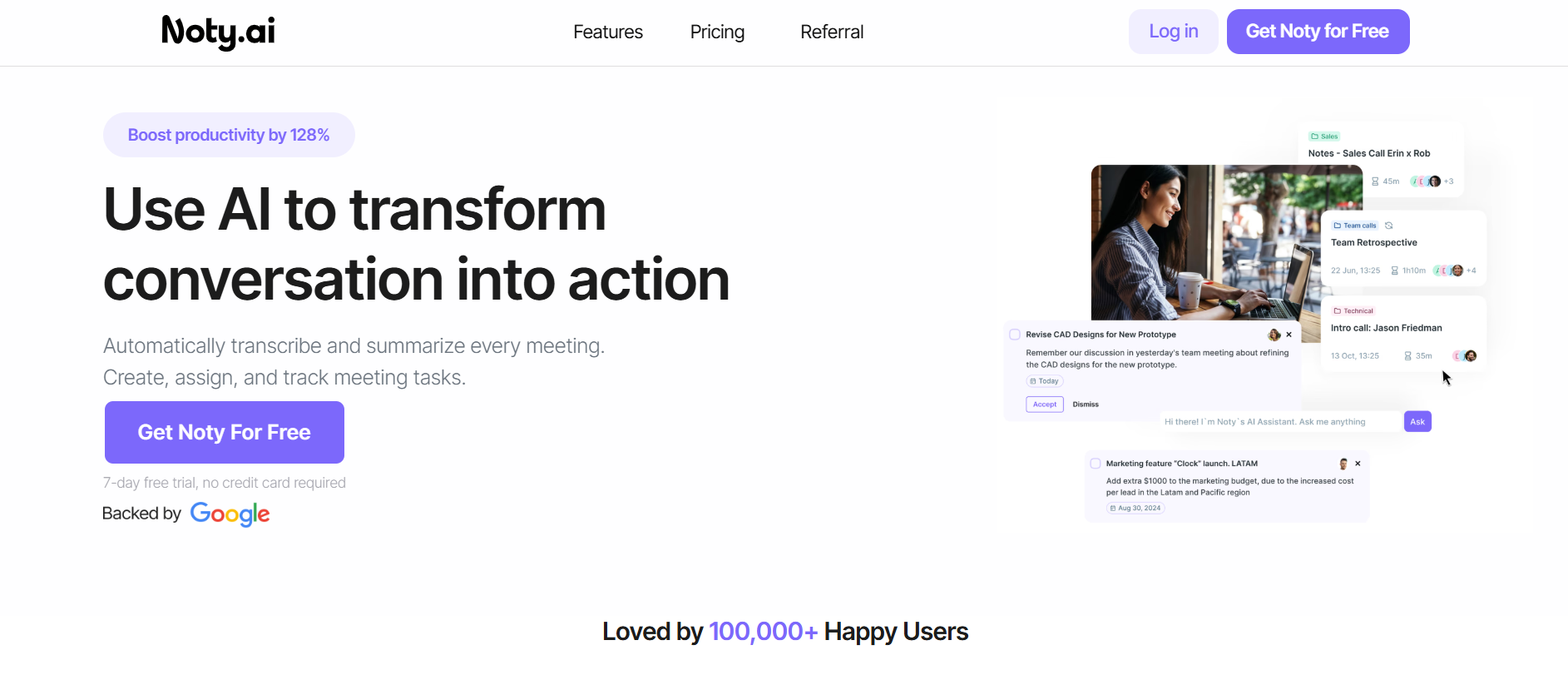Click the Log in button

1174,32
